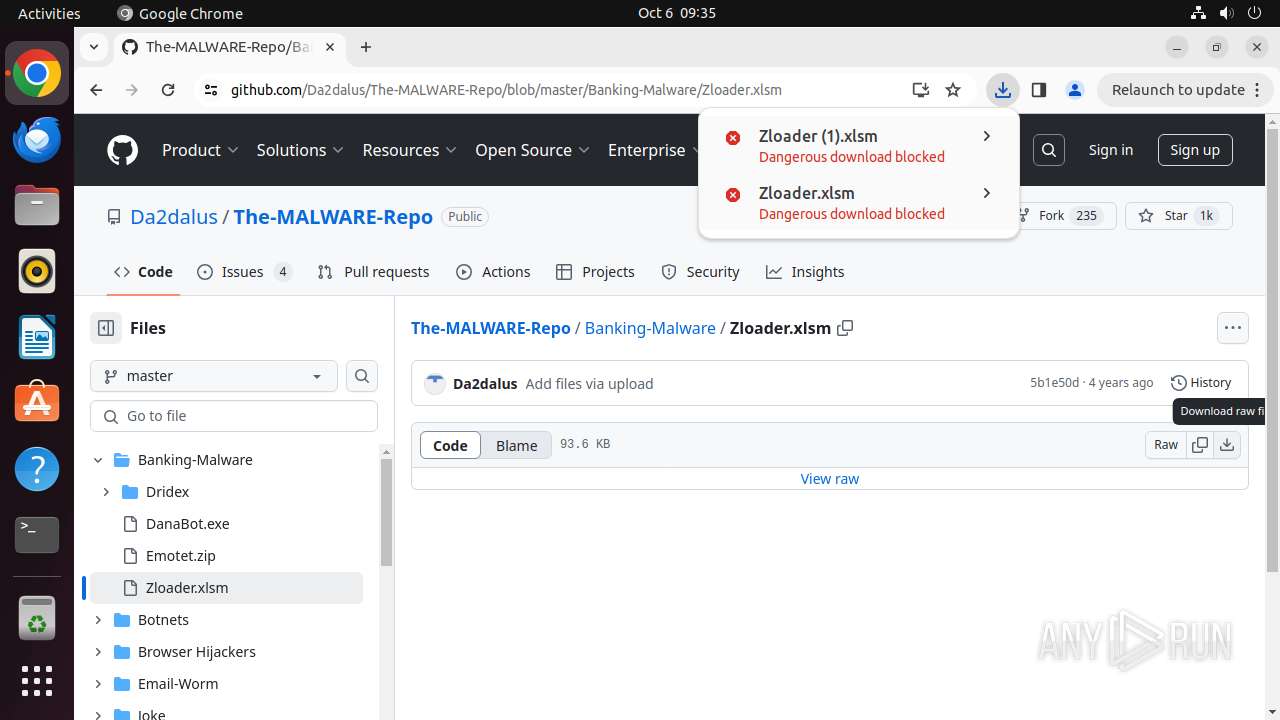Screen dimensions: 1280x720
Task: Collapse the Banking-Malware folder
Action: pos(98,460)
